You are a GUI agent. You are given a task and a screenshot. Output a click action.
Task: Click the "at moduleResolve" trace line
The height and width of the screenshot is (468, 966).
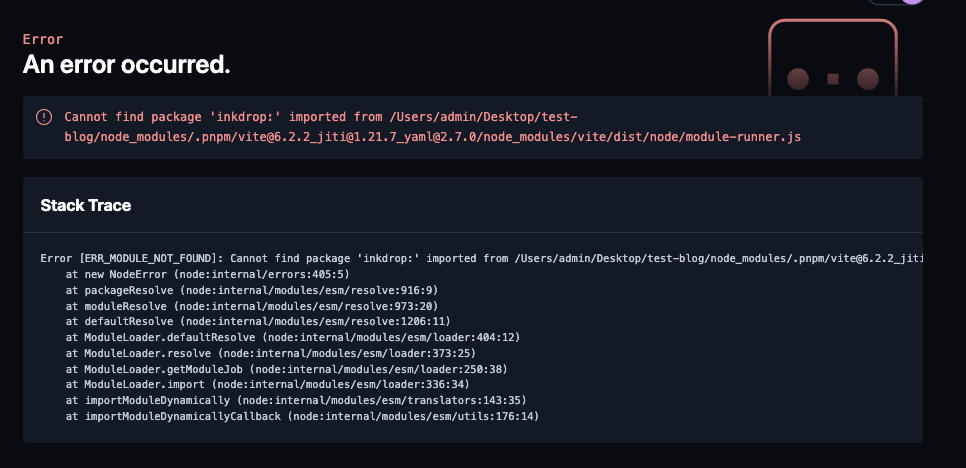252,306
